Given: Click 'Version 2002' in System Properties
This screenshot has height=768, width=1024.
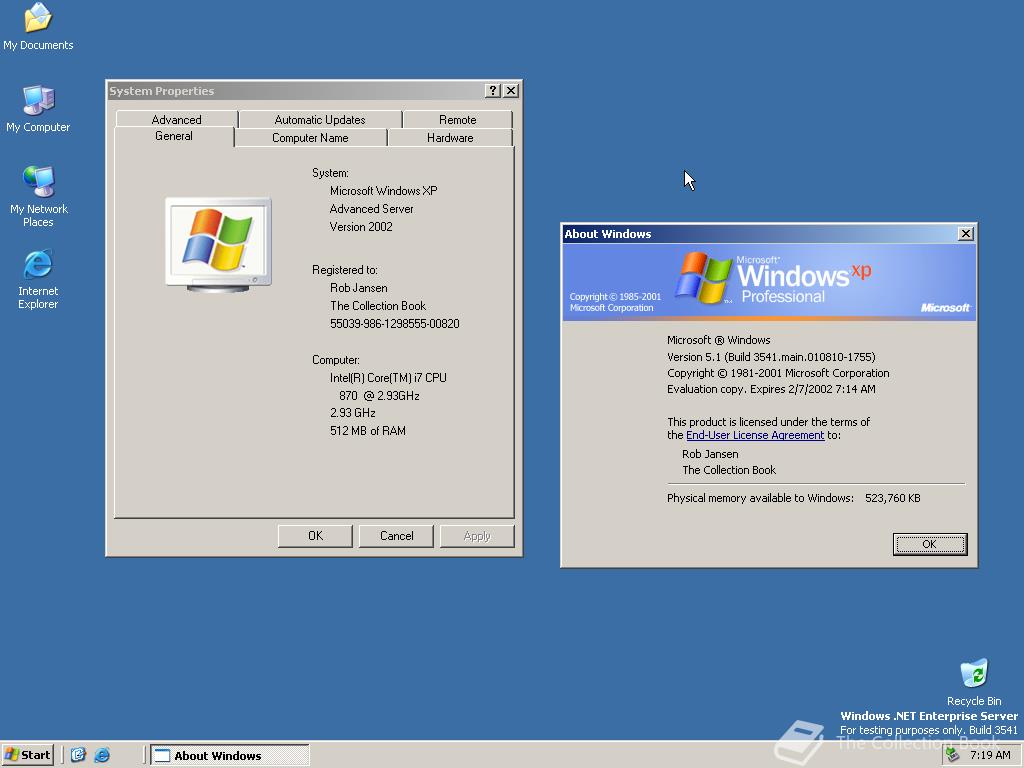Looking at the screenshot, I should coord(361,227).
